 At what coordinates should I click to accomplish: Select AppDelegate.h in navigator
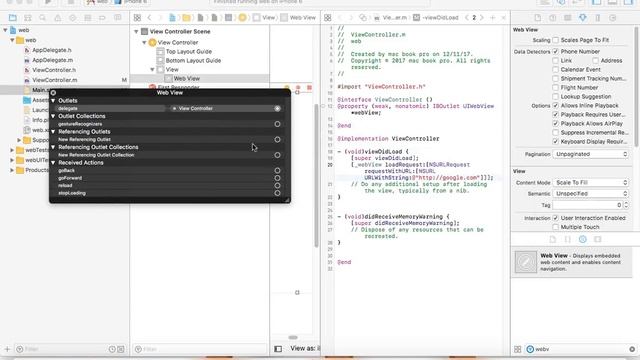[x=51, y=50]
